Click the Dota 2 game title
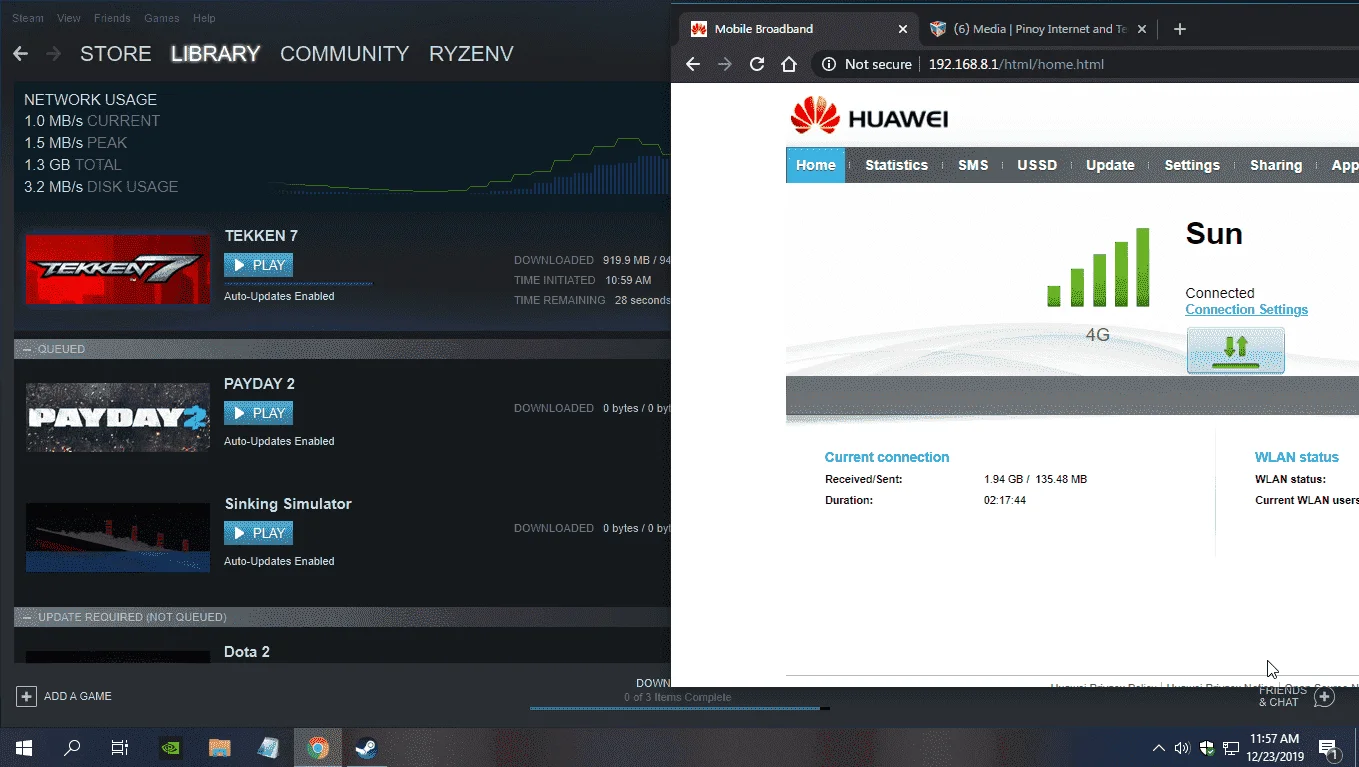Screen dimensions: 1359x767 point(247,652)
